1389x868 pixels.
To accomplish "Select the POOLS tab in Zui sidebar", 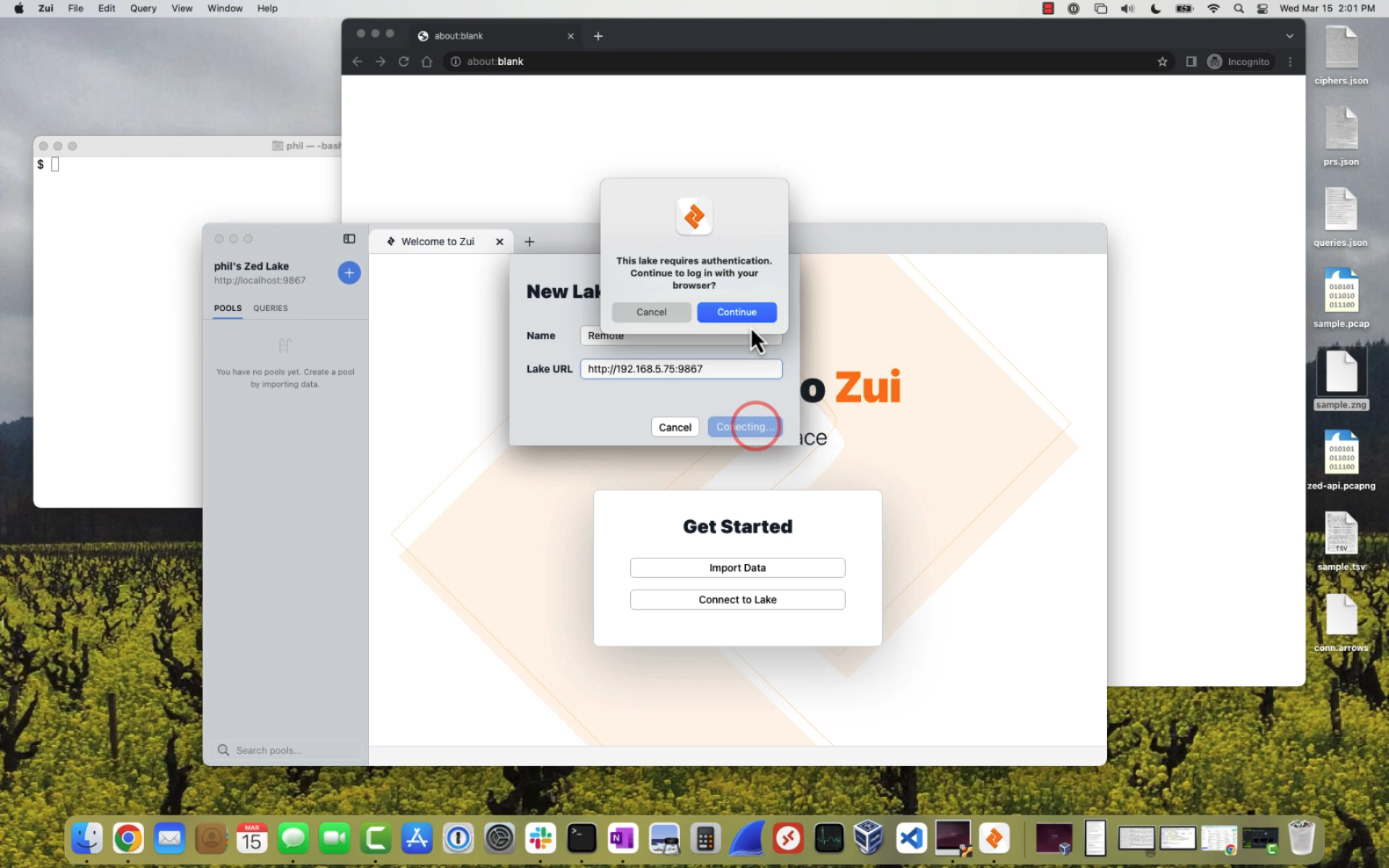I will 227,307.
